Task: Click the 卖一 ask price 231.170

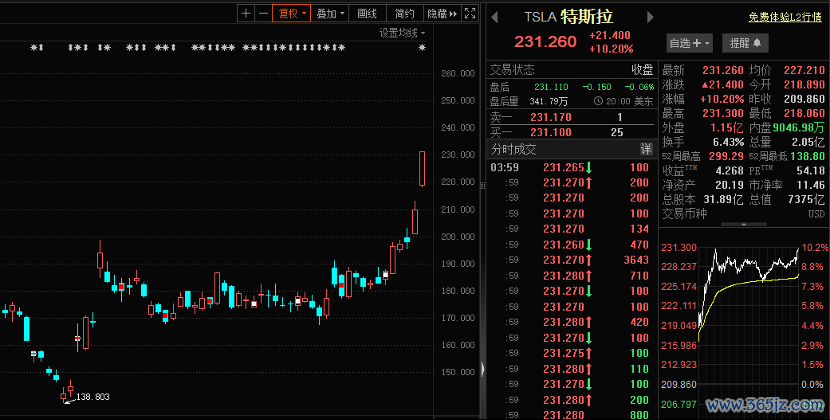Action: pos(551,118)
